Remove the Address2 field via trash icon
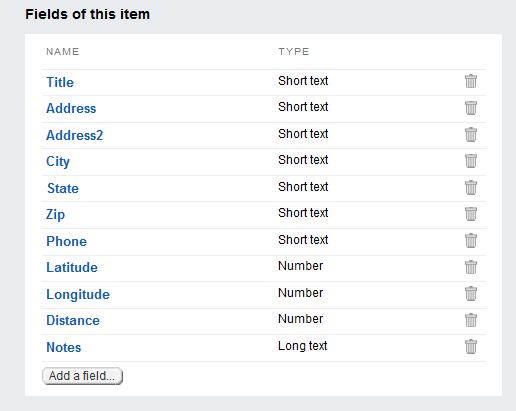 pyautogui.click(x=471, y=134)
